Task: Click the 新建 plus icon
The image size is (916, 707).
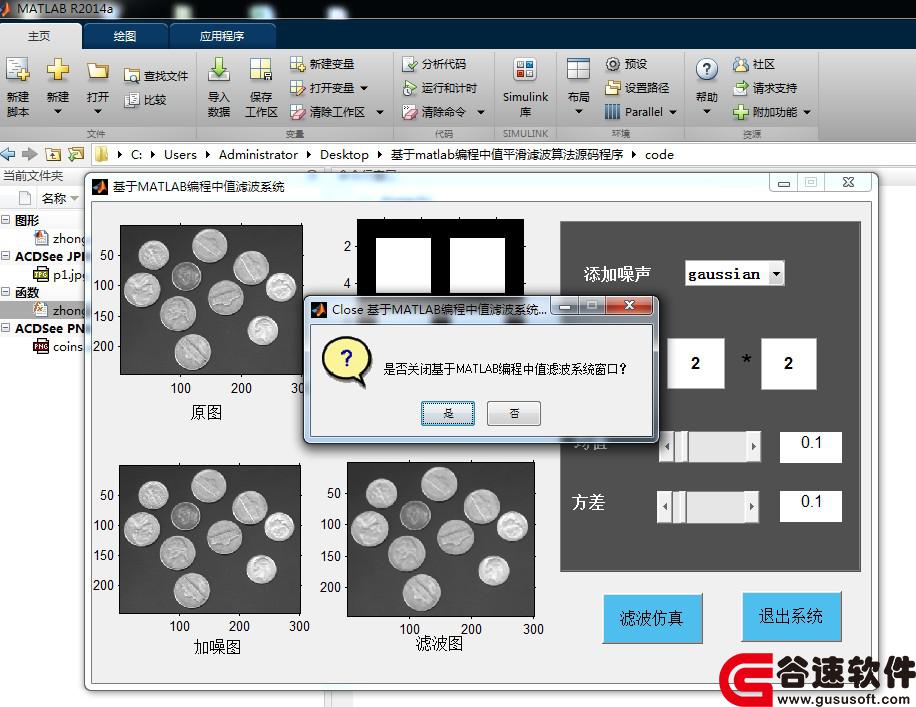Action: point(57,70)
